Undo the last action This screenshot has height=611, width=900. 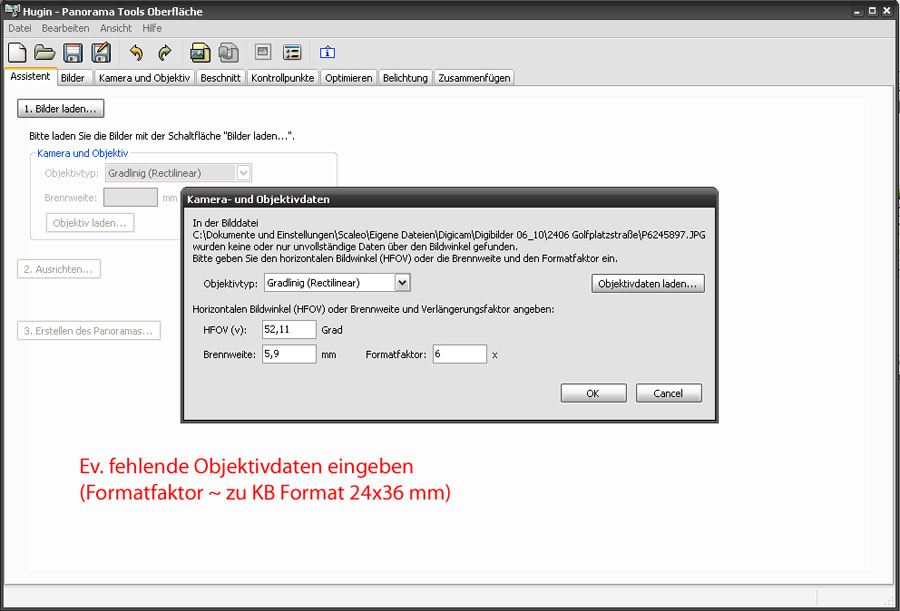136,53
